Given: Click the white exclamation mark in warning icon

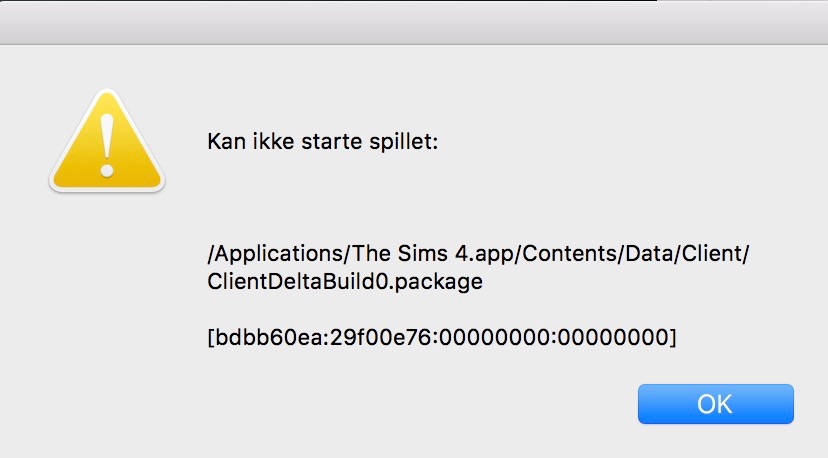Looking at the screenshot, I should [x=107, y=146].
